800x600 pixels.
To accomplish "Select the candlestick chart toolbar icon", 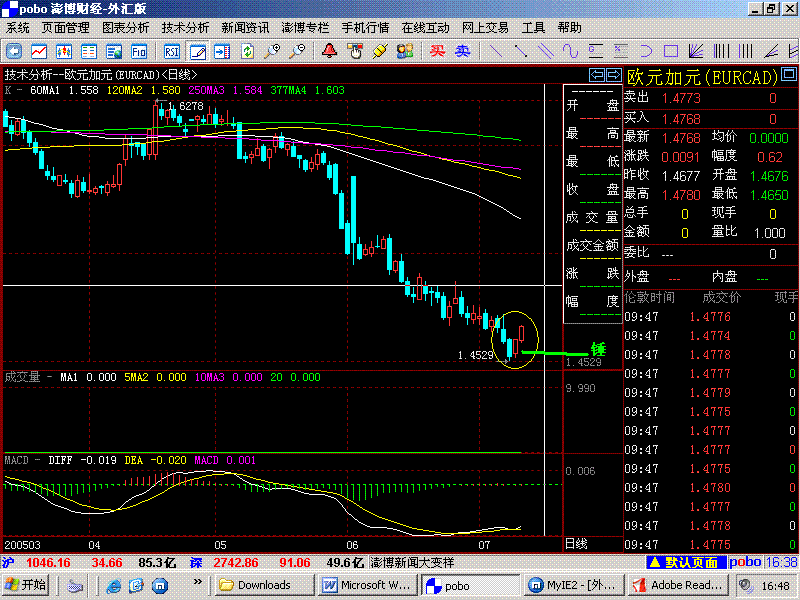I will pyautogui.click(x=64, y=52).
